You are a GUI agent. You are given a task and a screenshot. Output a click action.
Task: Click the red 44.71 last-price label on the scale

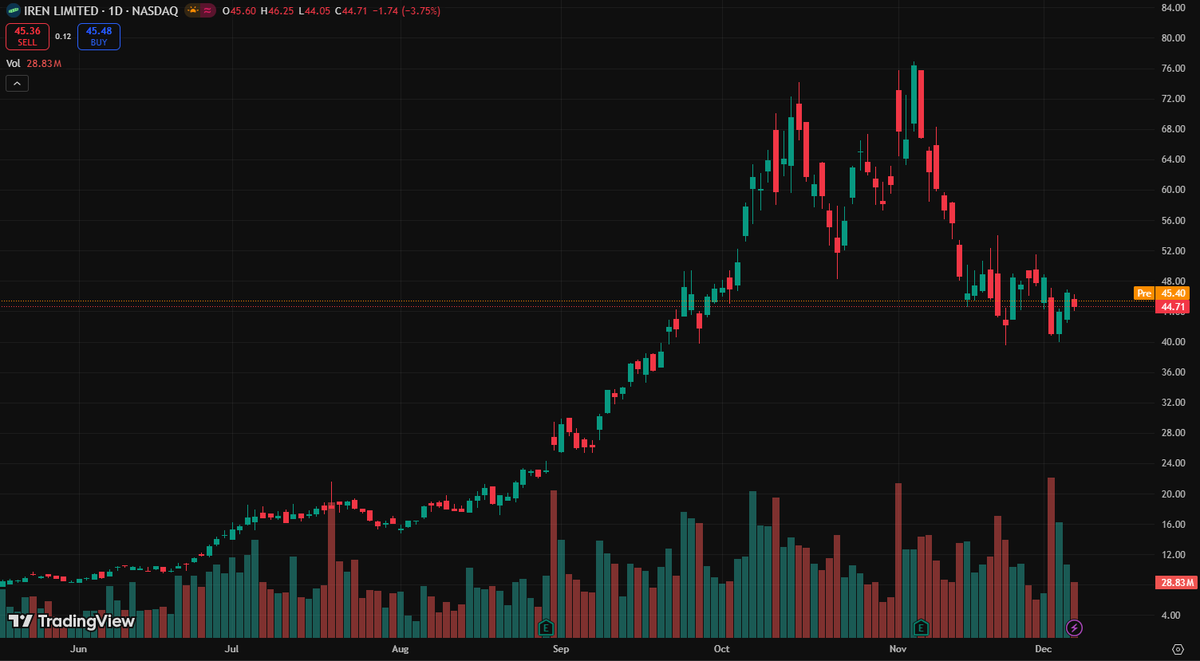1171,306
